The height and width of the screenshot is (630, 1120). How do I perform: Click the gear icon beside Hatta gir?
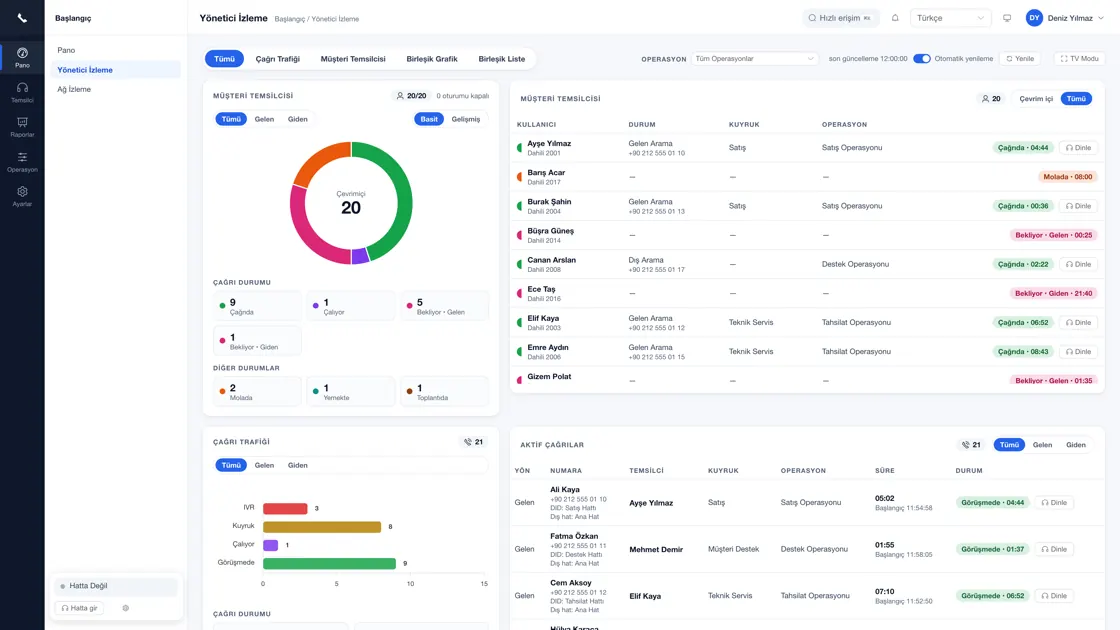[x=126, y=608]
